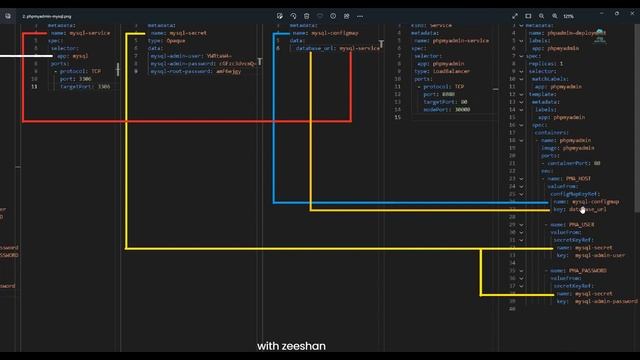Click the 'mysql-admin-user' data line in the secret
This screenshot has height=360, width=640.
click(x=191, y=56)
